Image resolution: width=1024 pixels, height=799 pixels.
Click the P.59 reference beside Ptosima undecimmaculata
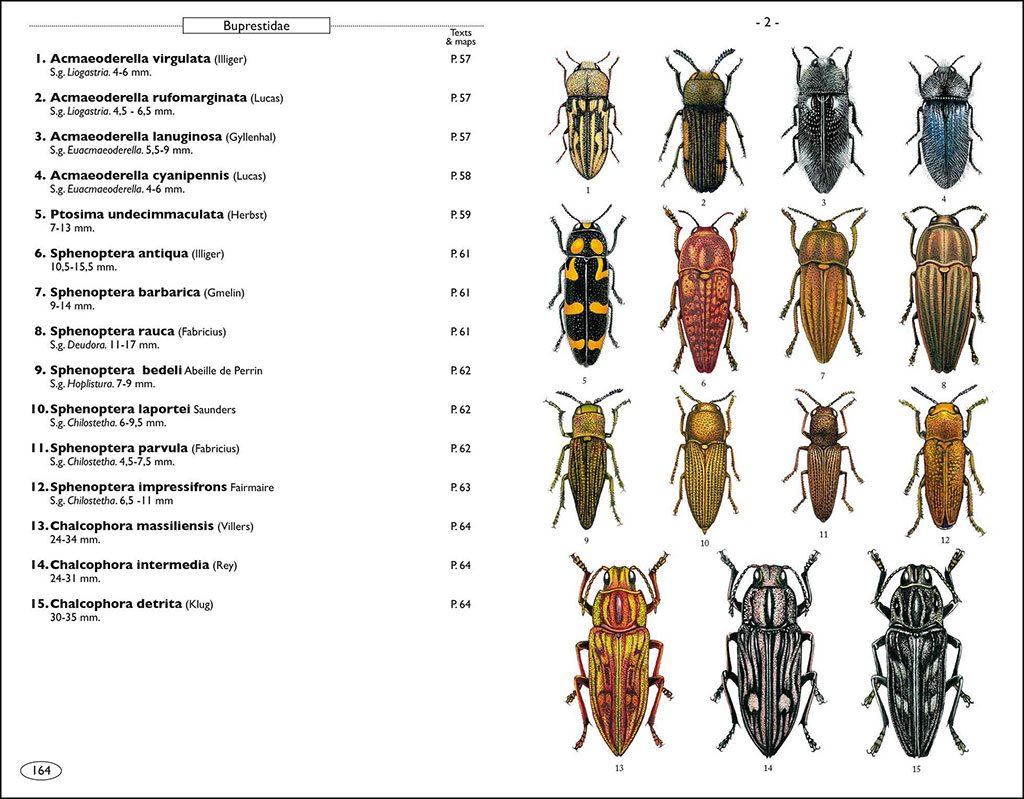point(460,216)
